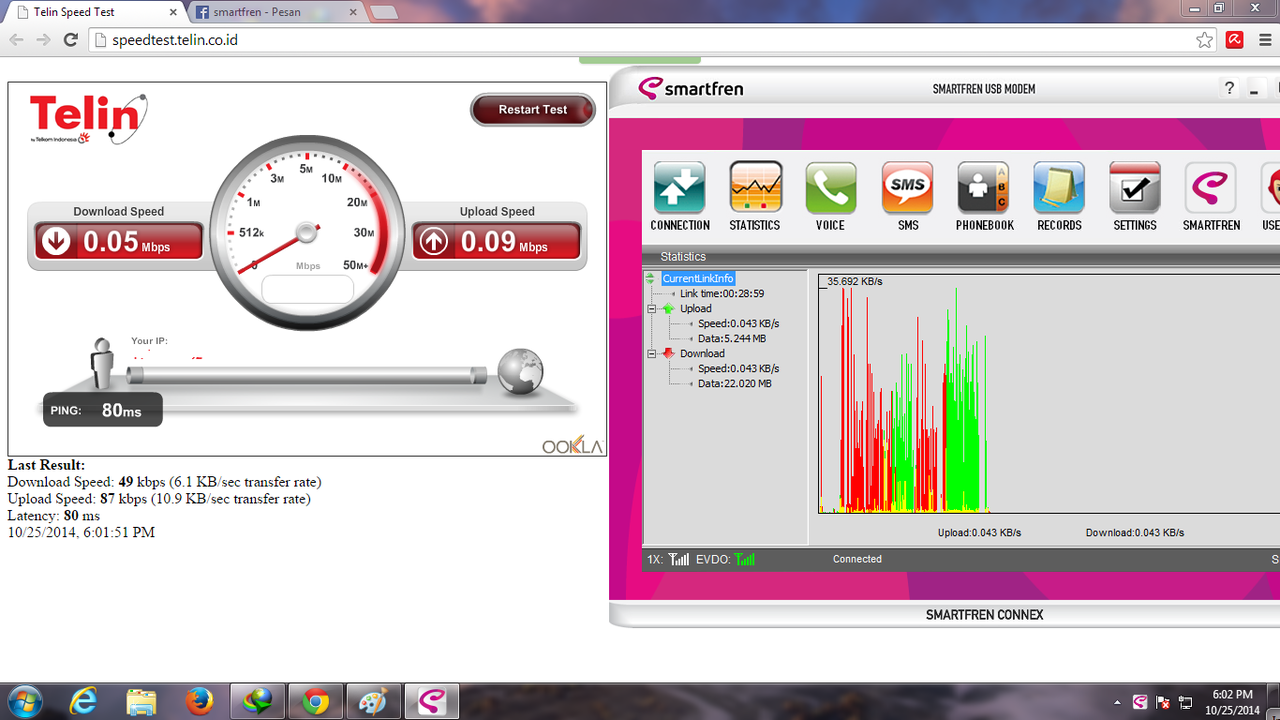Select the Download node in tree
Screen dimensions: 1280x720
(702, 354)
